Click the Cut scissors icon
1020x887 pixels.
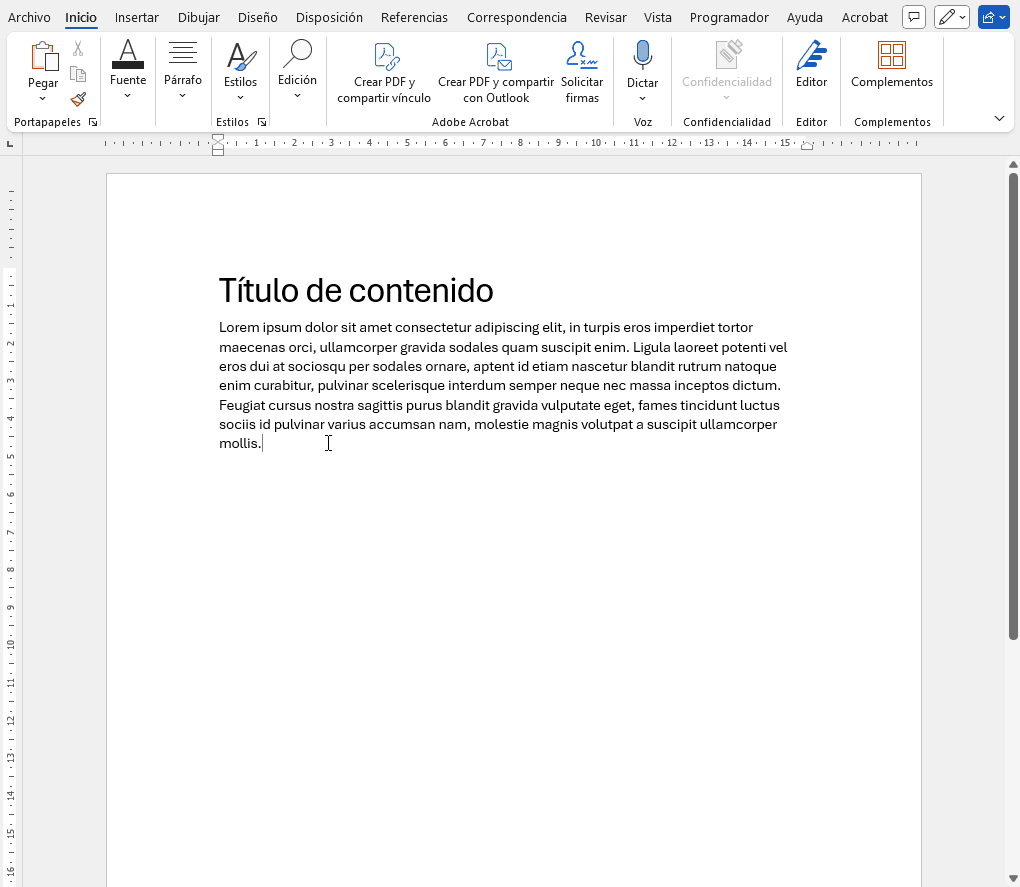pos(78,48)
